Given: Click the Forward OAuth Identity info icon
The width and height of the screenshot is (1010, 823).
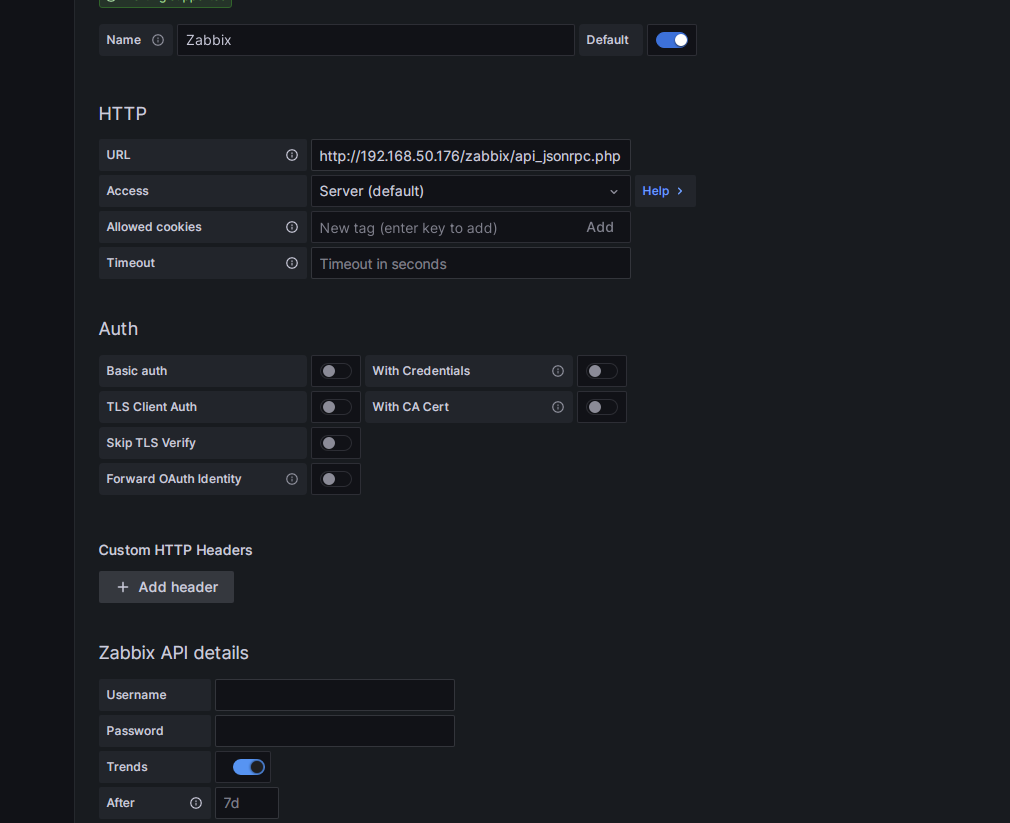Looking at the screenshot, I should pos(292,479).
